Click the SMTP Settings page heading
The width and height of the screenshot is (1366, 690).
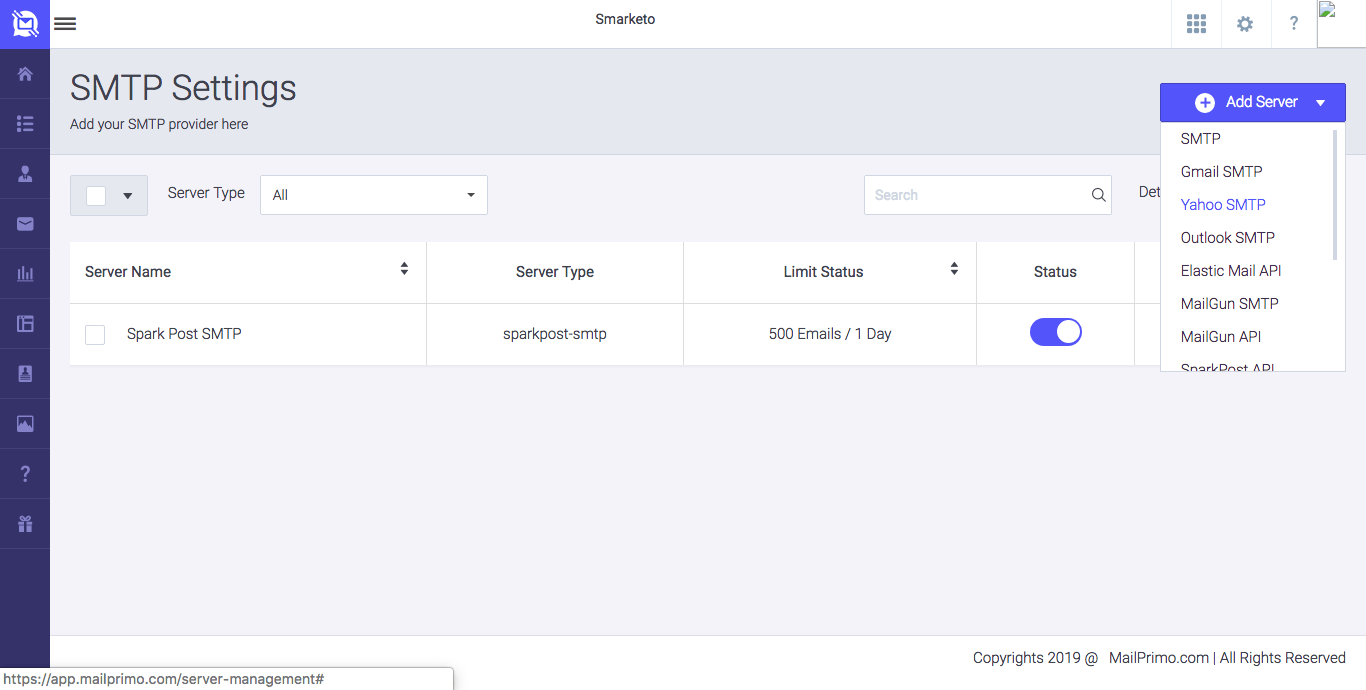[x=183, y=88]
